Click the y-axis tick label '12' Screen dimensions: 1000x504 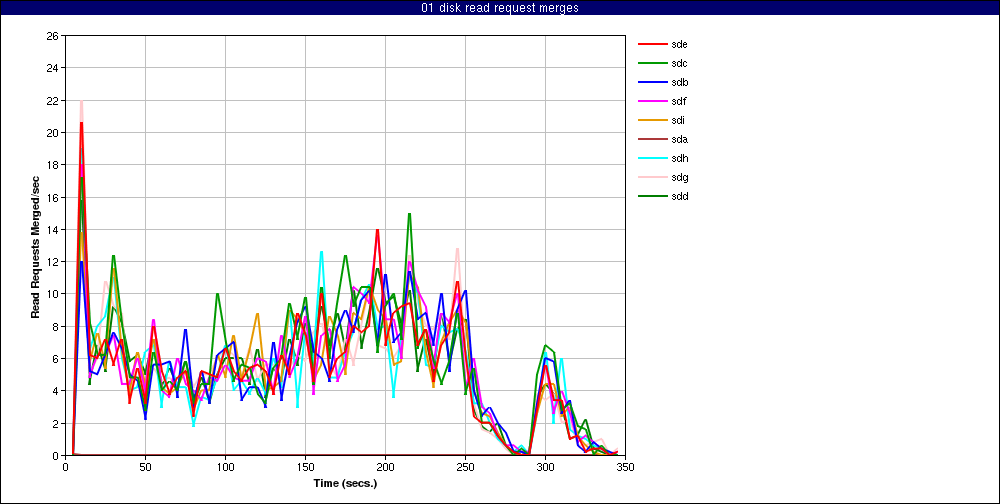[x=53, y=262]
